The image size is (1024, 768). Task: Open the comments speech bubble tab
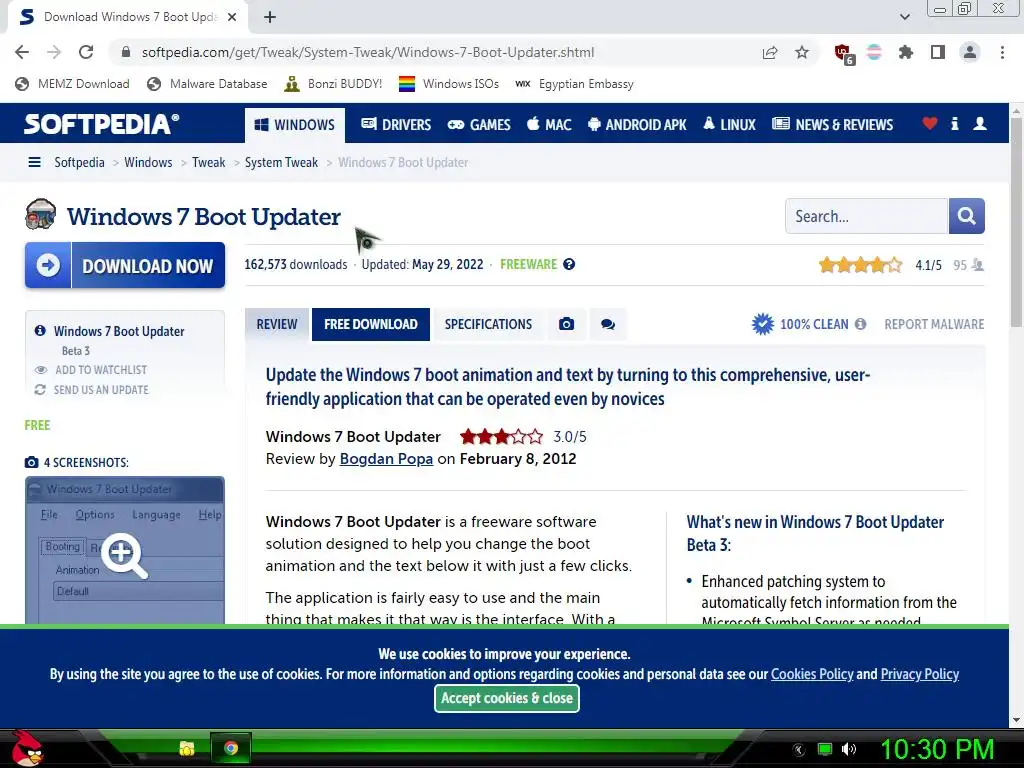click(608, 325)
